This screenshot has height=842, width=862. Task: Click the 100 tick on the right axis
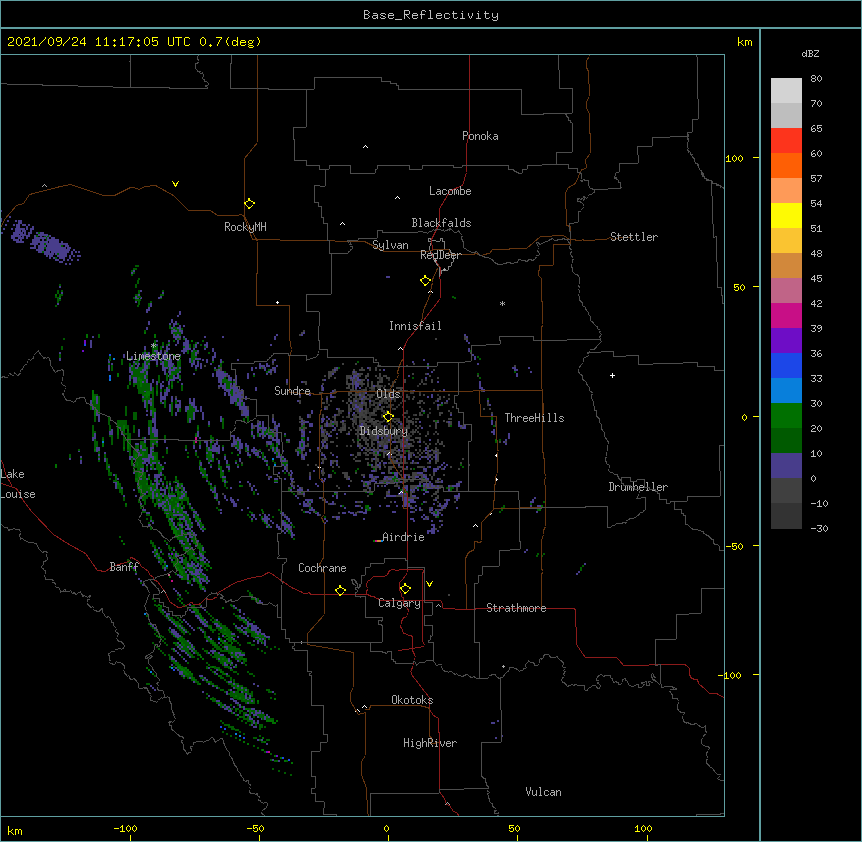coord(734,158)
